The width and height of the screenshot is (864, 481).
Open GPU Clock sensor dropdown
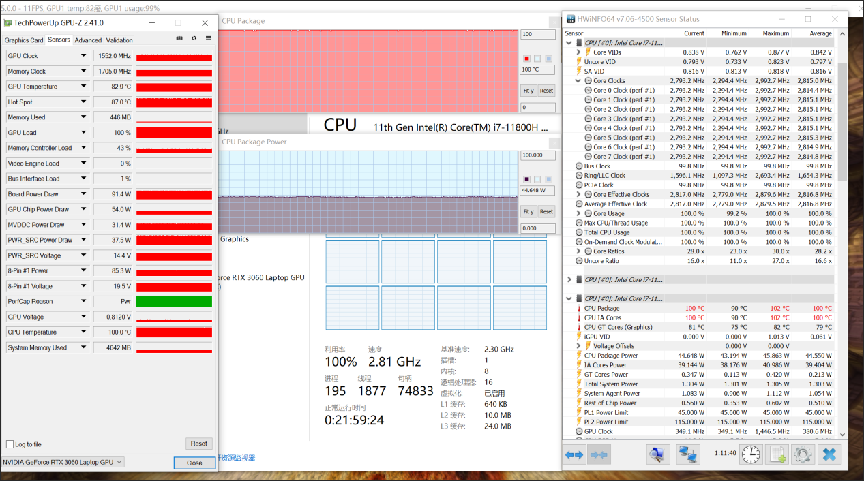84,56
